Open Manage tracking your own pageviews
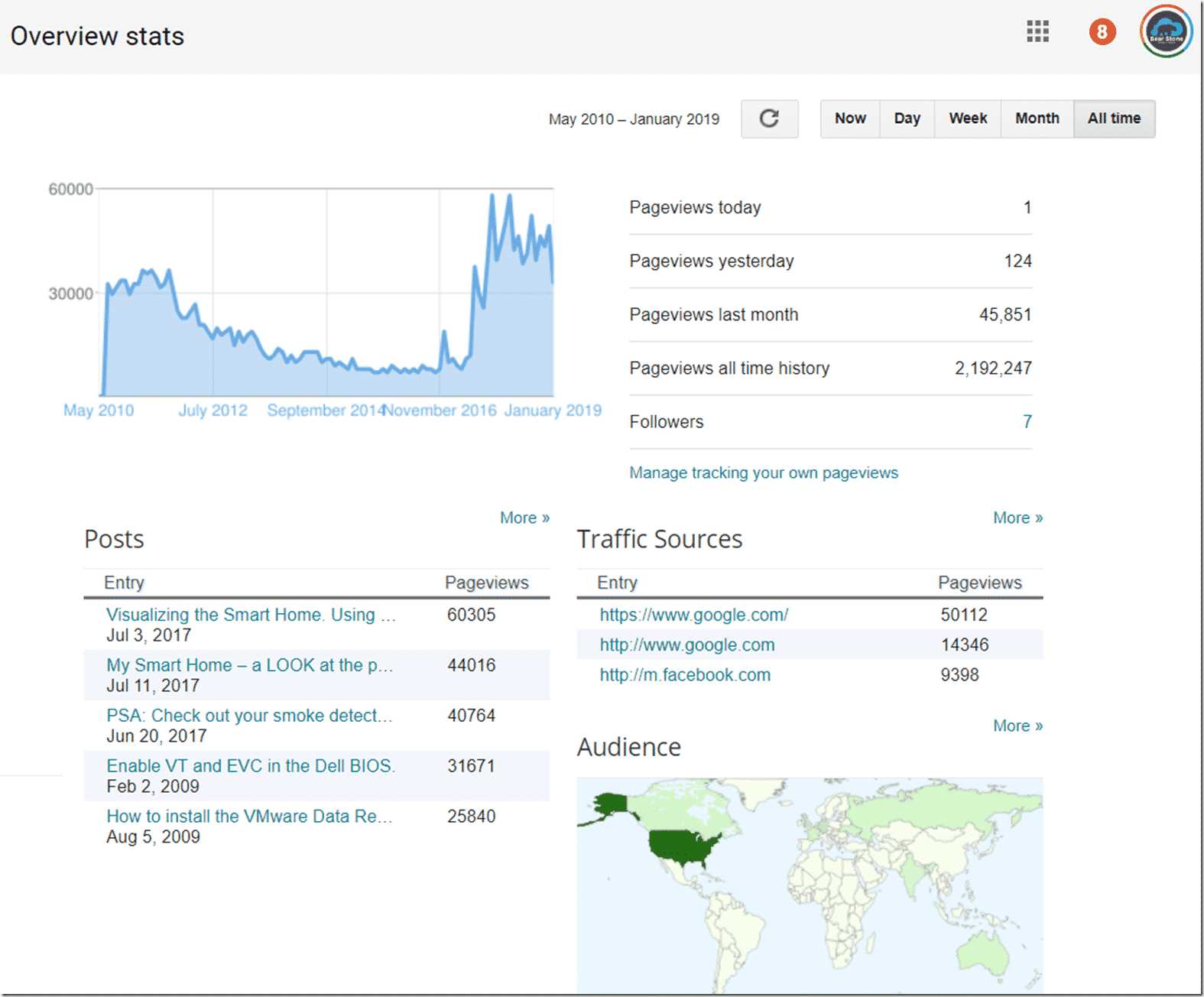Viewport: 1204px width, 997px height. [x=763, y=473]
